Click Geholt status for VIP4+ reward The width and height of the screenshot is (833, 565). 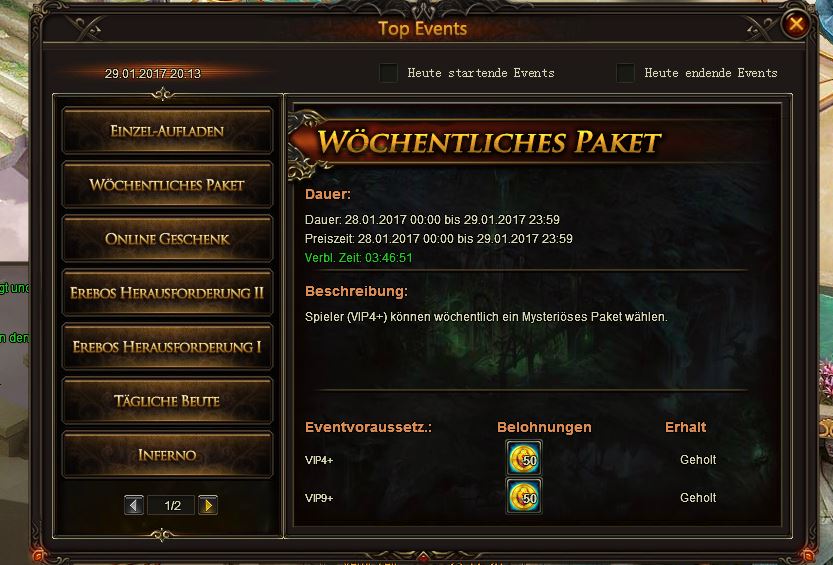[x=698, y=459]
